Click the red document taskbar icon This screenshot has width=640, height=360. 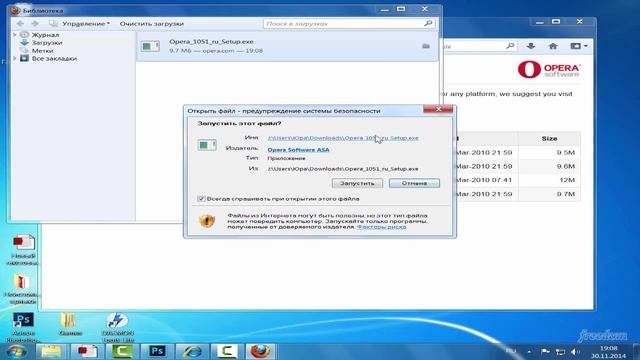coord(87,351)
